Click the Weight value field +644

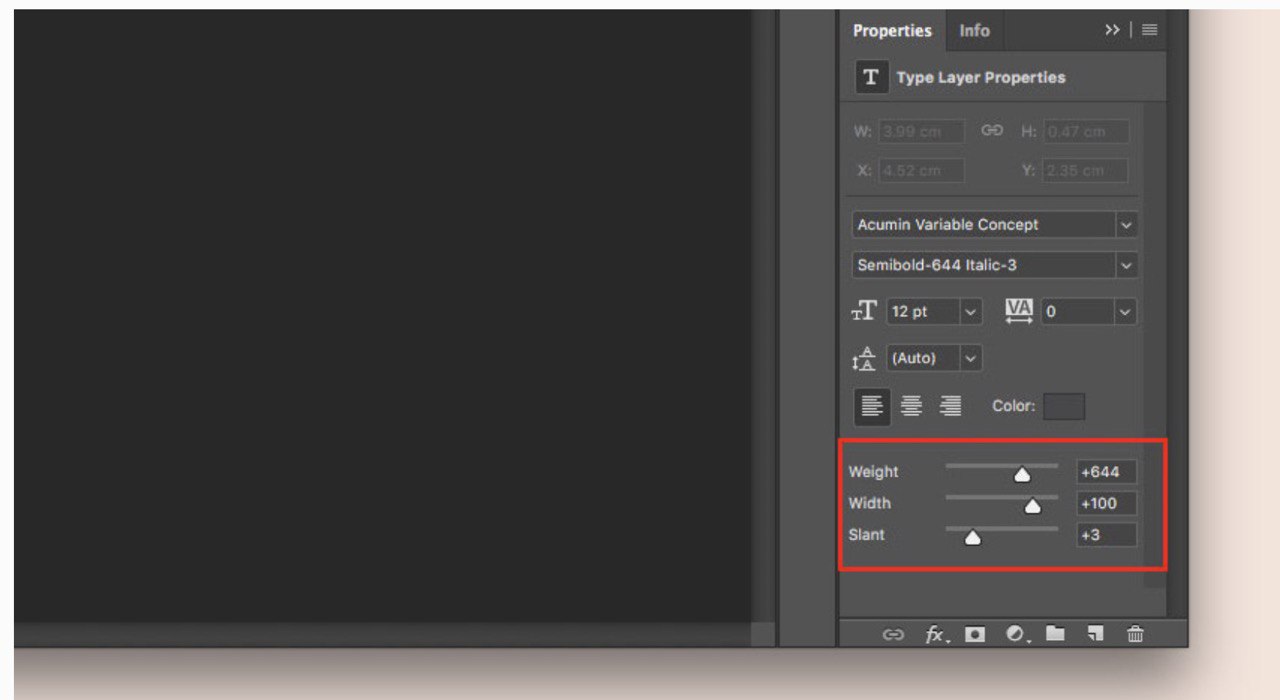click(x=1106, y=472)
